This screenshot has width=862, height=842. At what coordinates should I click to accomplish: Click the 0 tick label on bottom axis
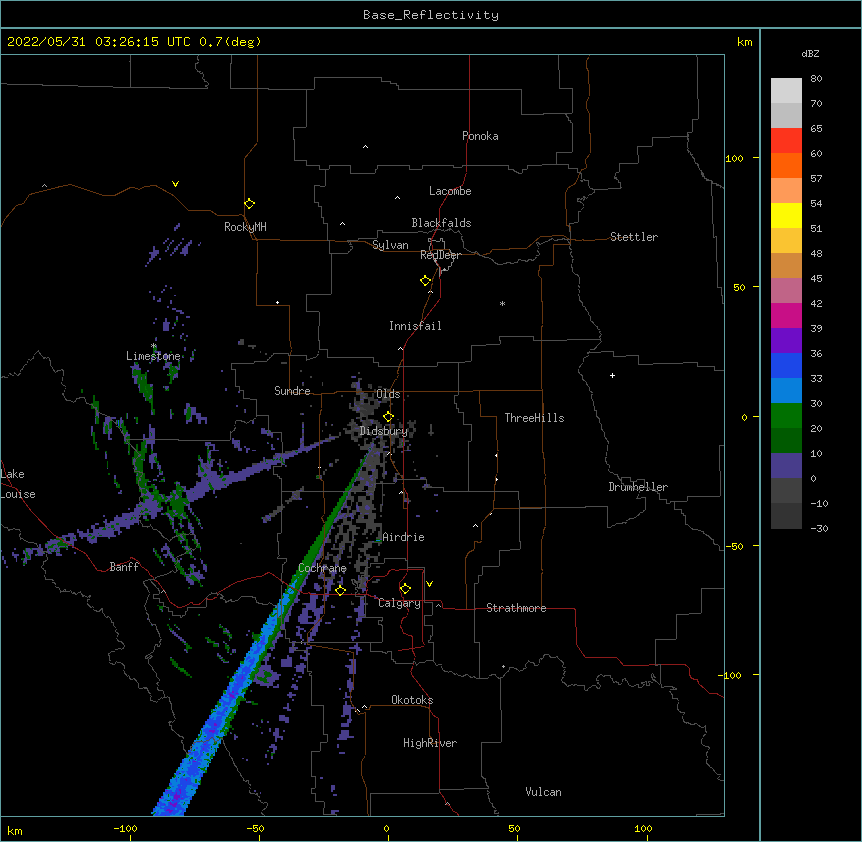(x=386, y=828)
